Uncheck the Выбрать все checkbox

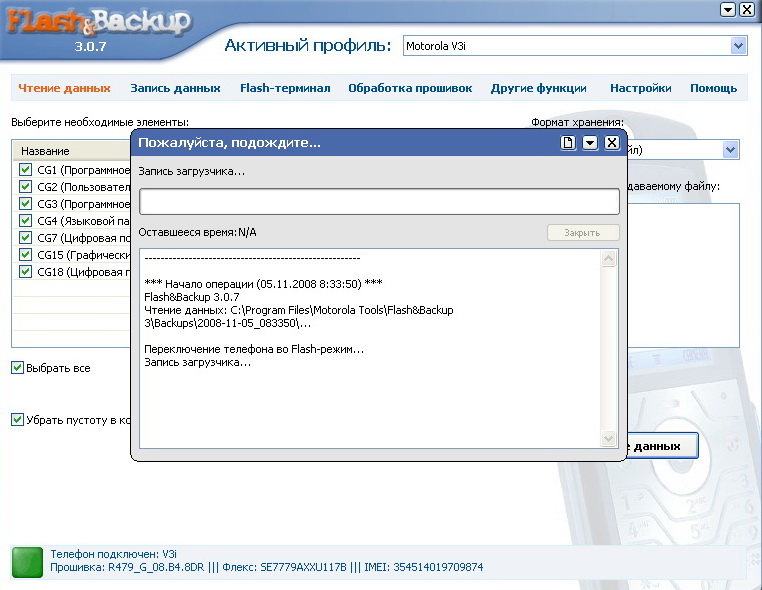tap(17, 368)
